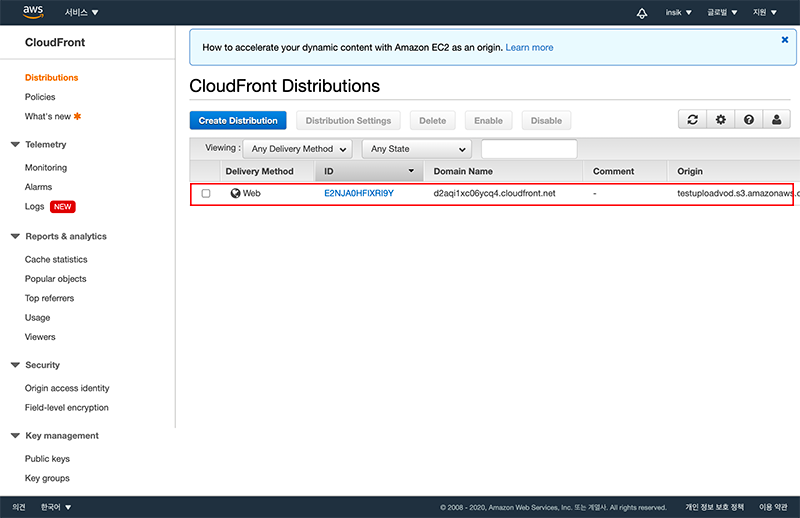The height and width of the screenshot is (518, 800).
Task: Open Public keys page
Action: click(x=47, y=458)
